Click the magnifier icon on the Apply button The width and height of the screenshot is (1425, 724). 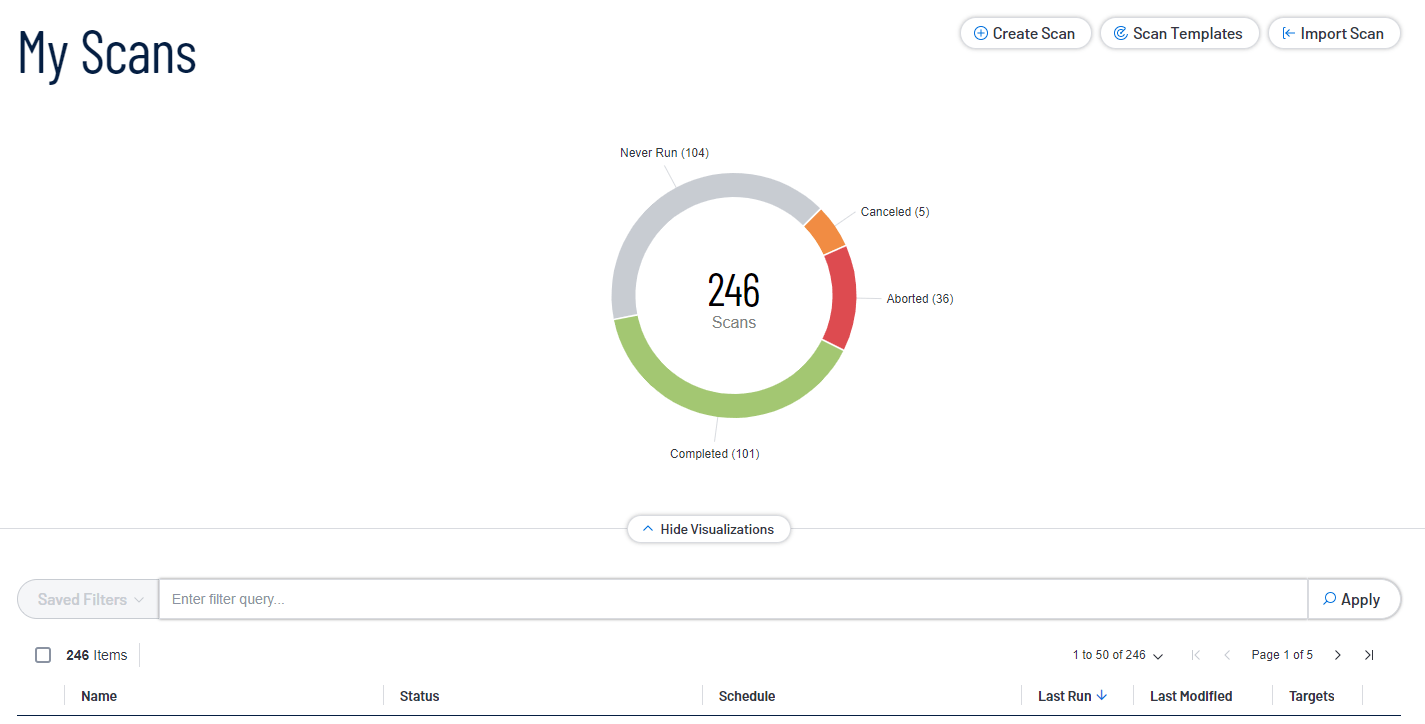(x=1330, y=598)
